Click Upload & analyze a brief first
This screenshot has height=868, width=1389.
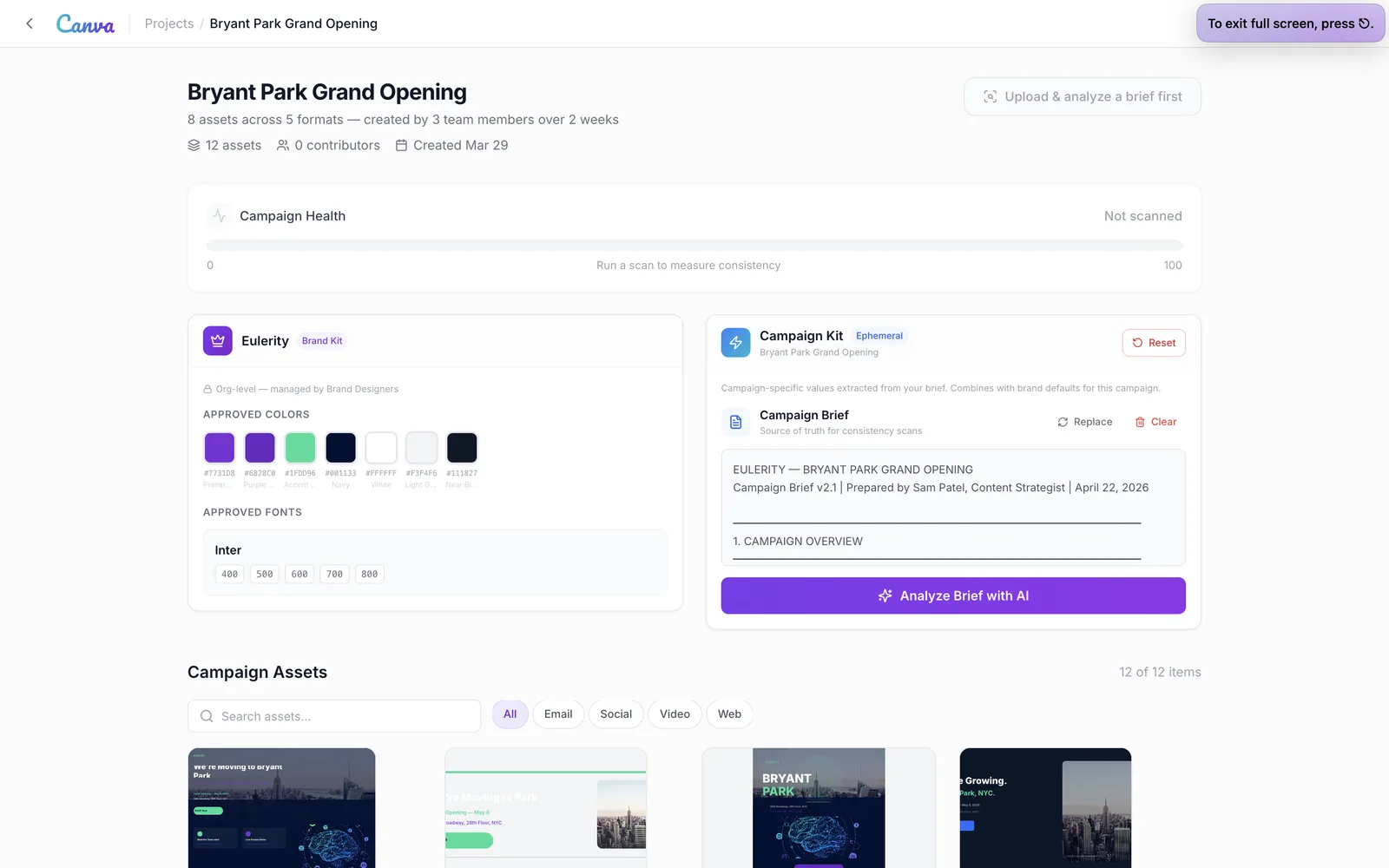click(1082, 96)
